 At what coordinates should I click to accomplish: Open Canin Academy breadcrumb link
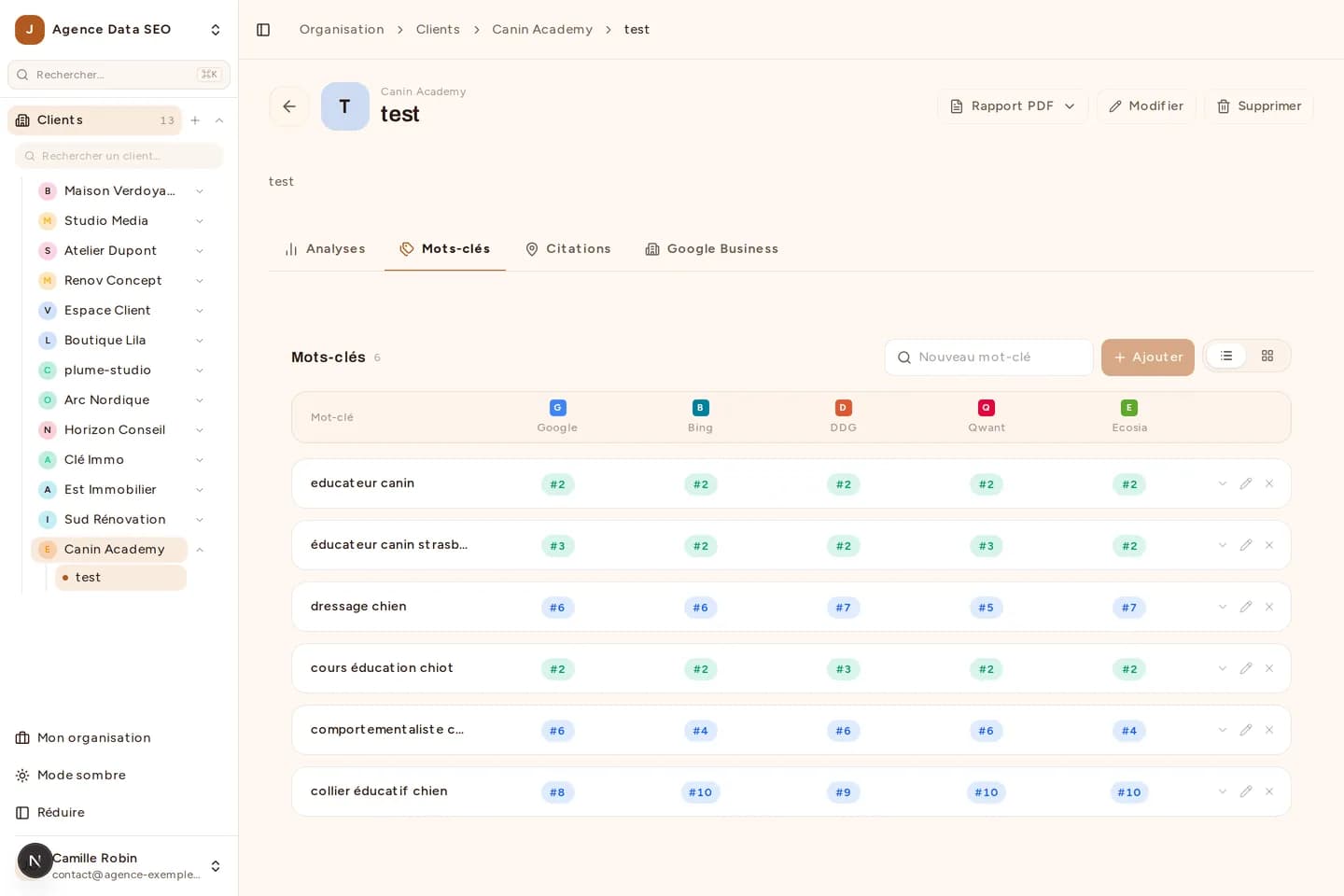[x=542, y=30]
